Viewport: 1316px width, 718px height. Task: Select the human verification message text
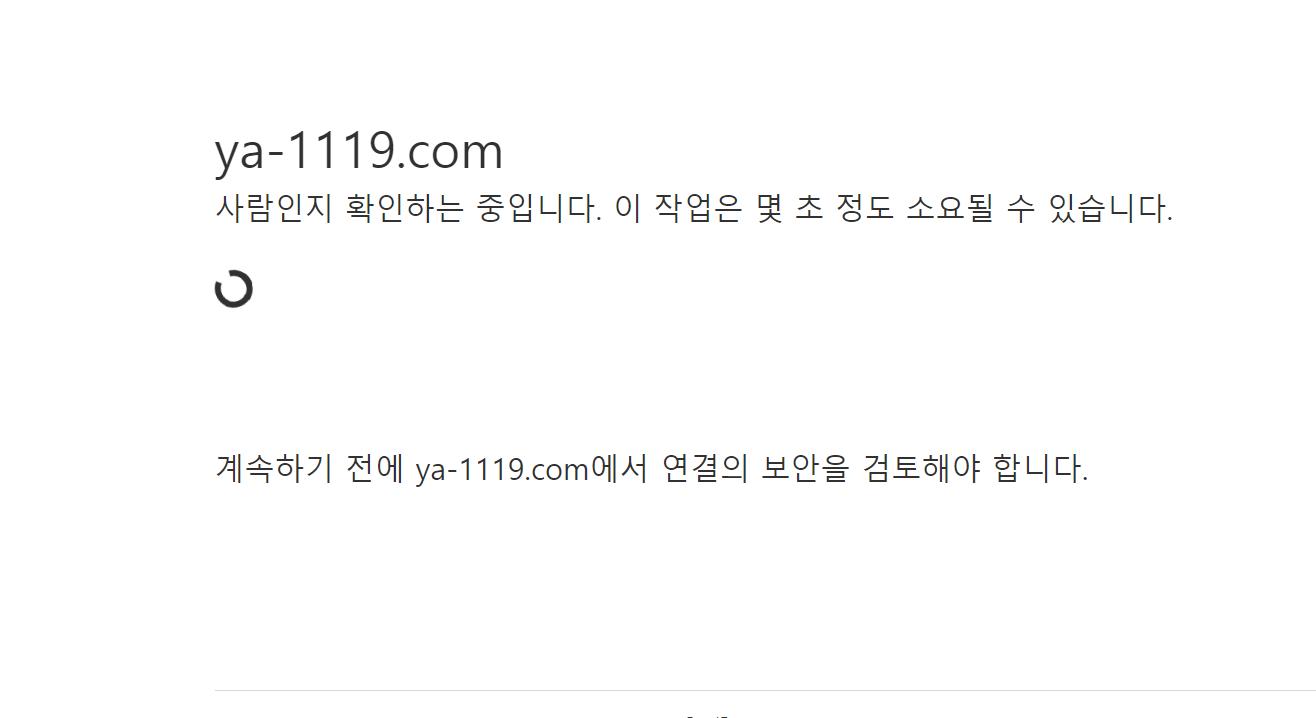694,209
